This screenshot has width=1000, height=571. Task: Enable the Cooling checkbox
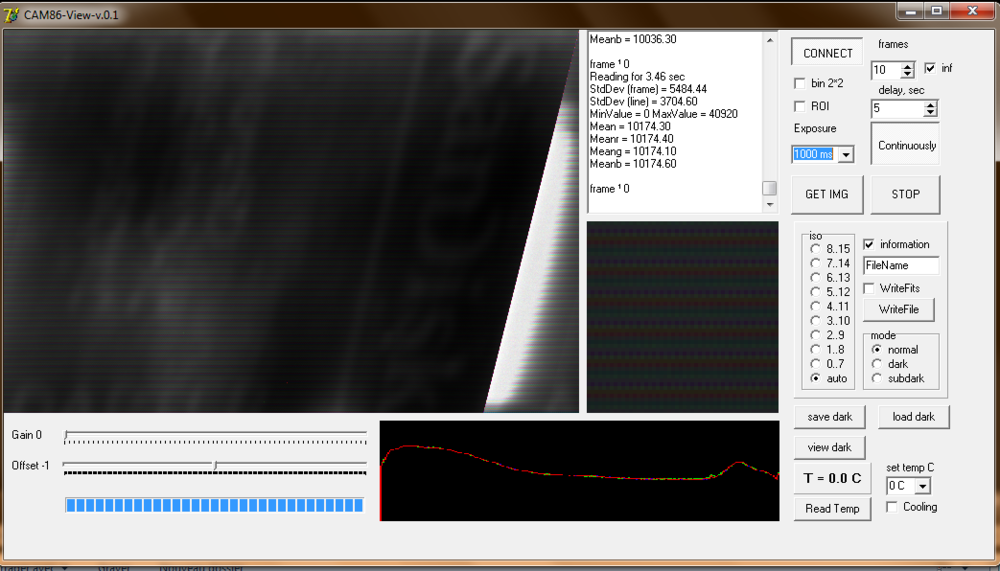coord(892,507)
